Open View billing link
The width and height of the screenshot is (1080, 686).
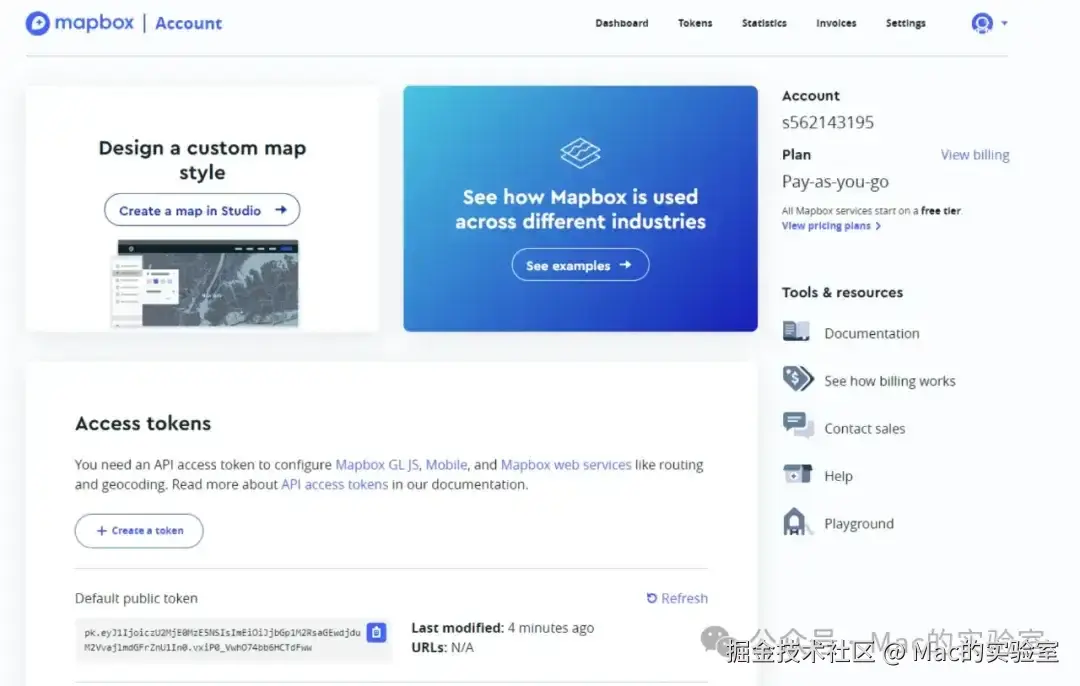click(x=975, y=155)
